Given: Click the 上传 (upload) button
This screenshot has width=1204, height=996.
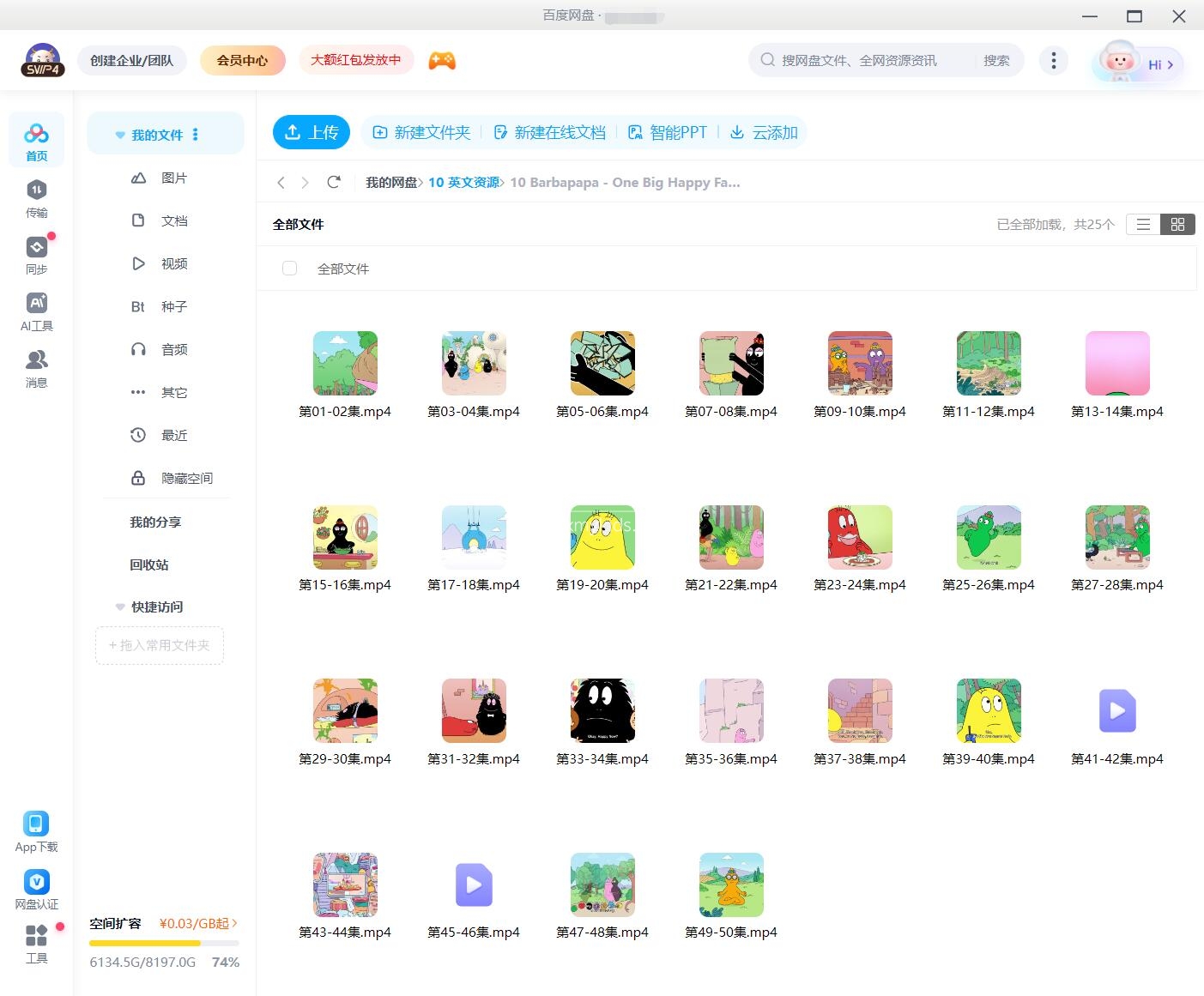Looking at the screenshot, I should pyautogui.click(x=311, y=132).
